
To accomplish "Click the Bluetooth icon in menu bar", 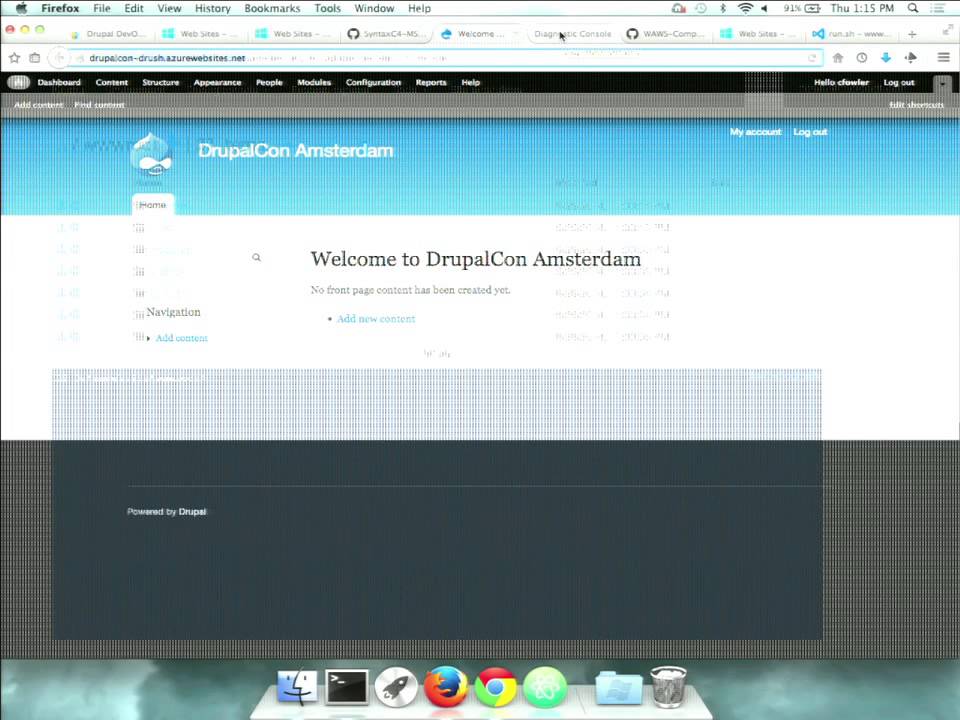I will (722, 8).
